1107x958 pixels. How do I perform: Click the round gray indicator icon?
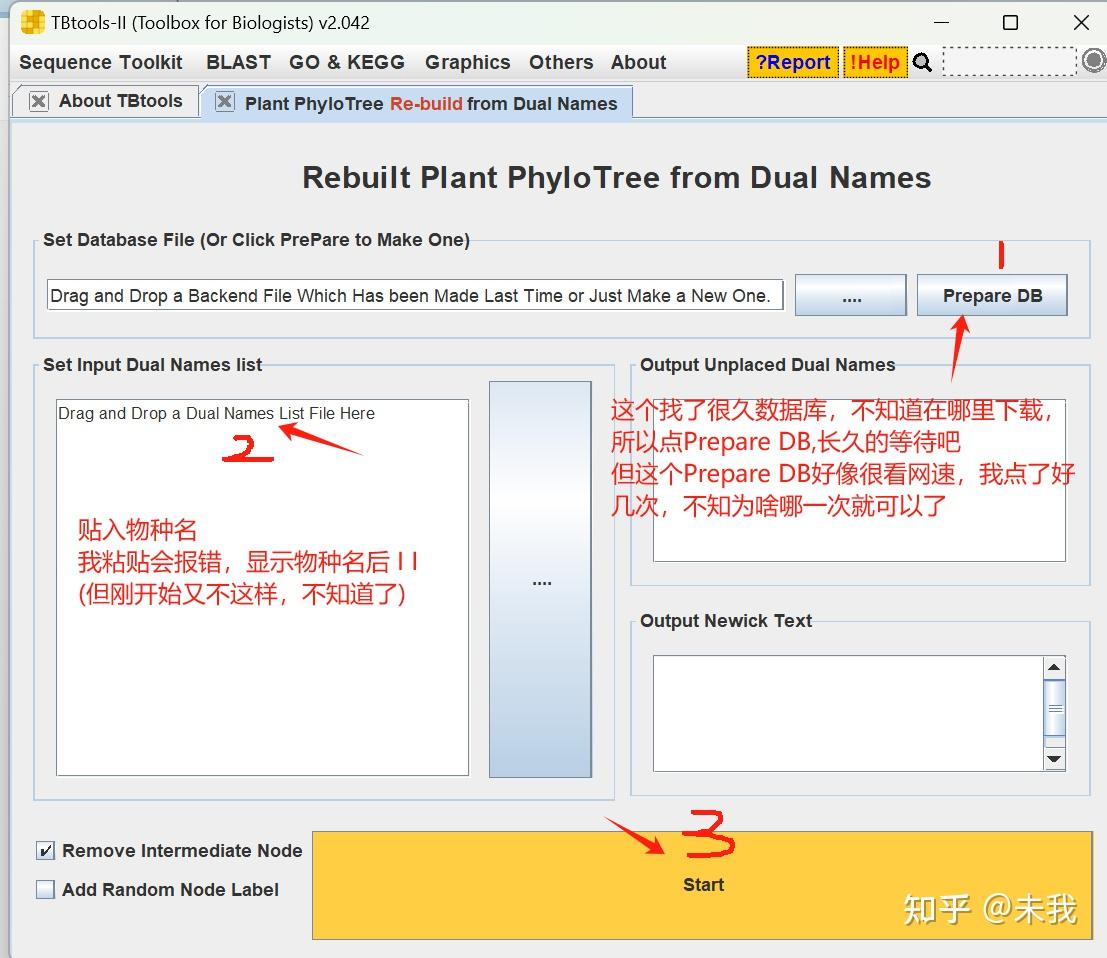click(1093, 61)
